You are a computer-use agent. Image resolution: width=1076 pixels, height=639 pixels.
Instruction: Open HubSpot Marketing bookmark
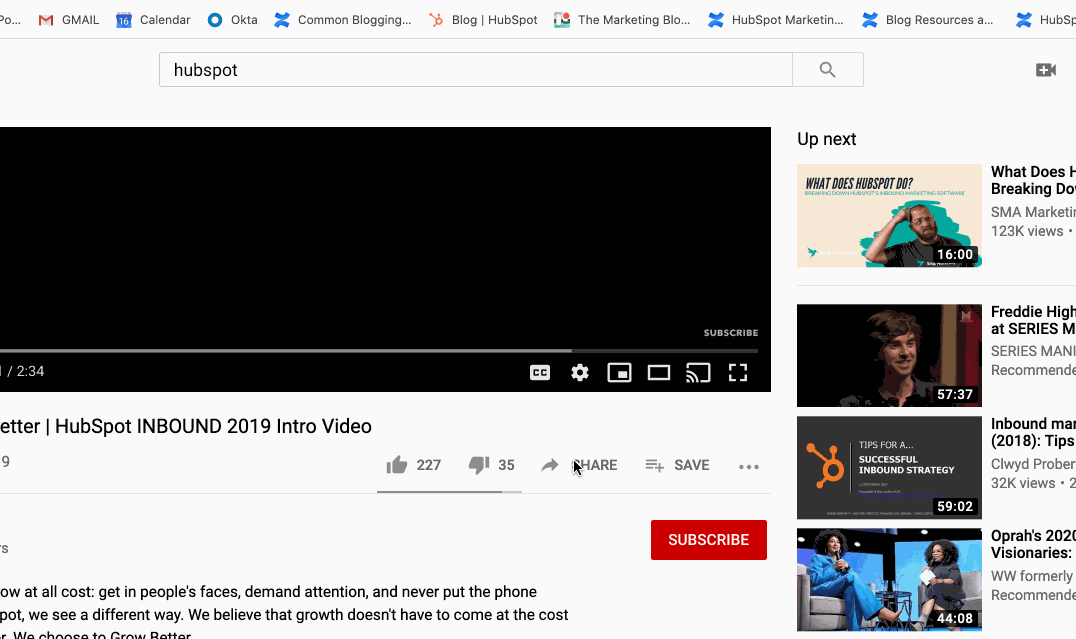click(775, 20)
